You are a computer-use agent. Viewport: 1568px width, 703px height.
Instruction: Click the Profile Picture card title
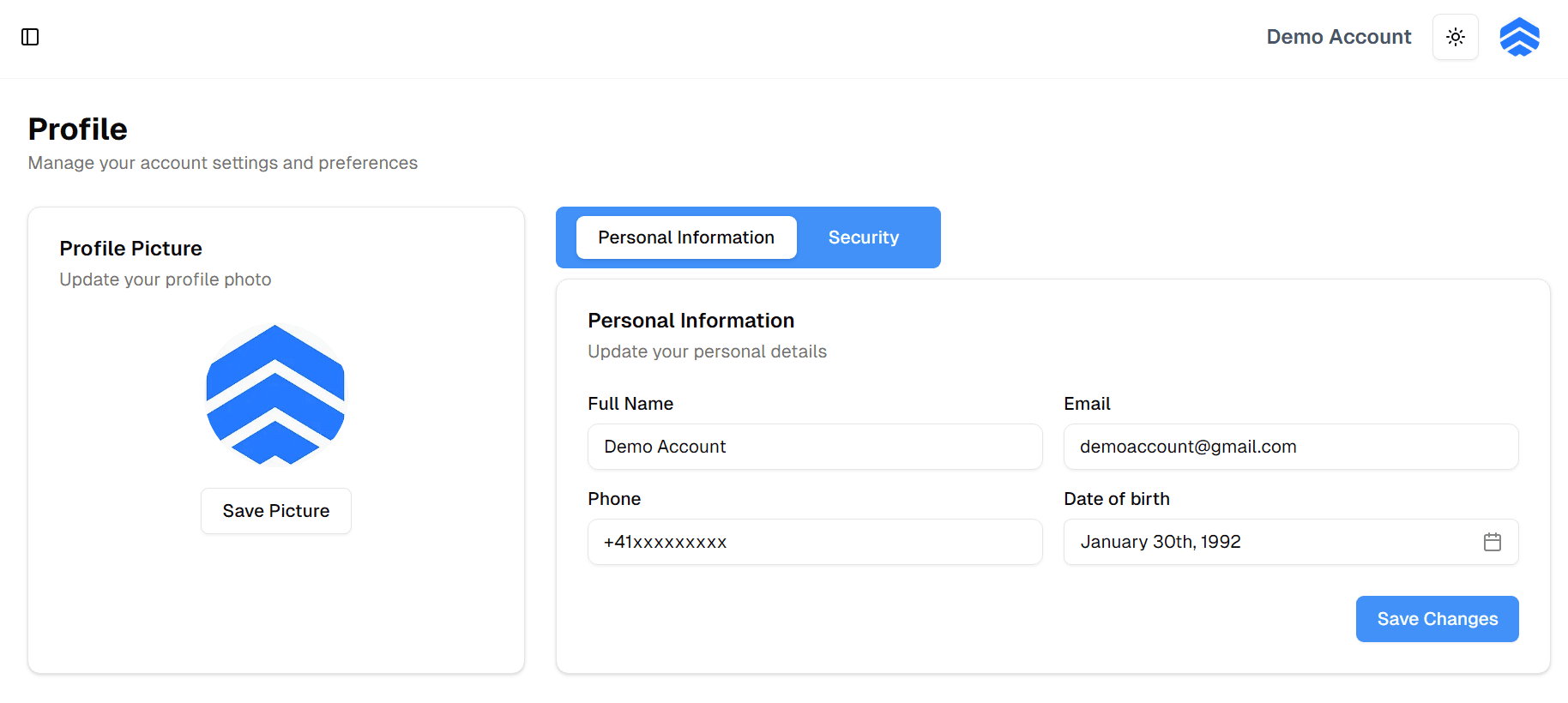click(x=131, y=249)
